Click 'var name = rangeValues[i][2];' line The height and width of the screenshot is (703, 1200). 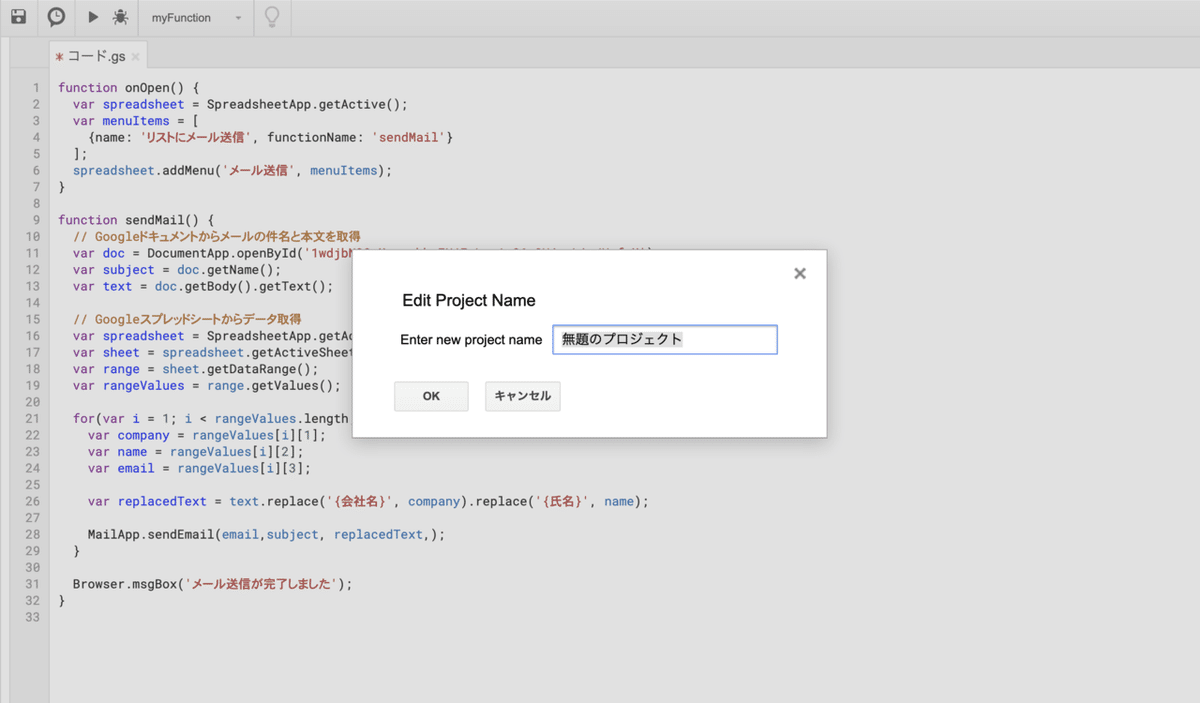pyautogui.click(x=195, y=451)
